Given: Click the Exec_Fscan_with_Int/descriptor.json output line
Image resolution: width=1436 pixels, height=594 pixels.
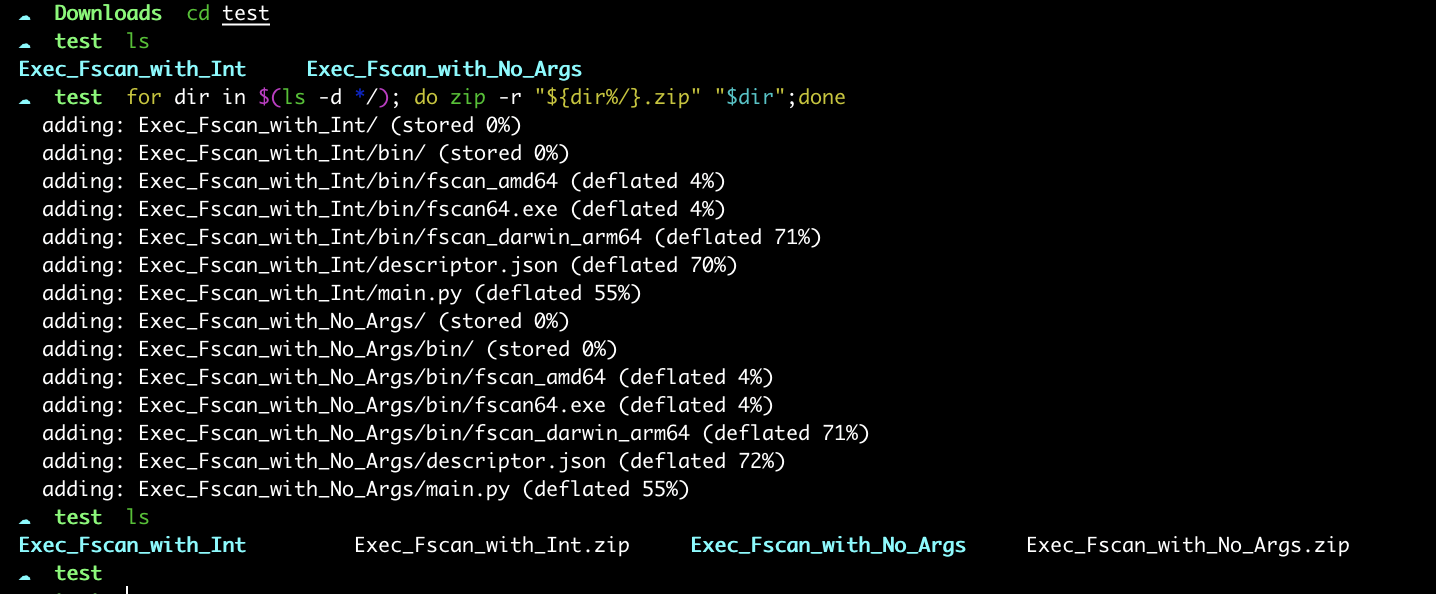Looking at the screenshot, I should 389,265.
